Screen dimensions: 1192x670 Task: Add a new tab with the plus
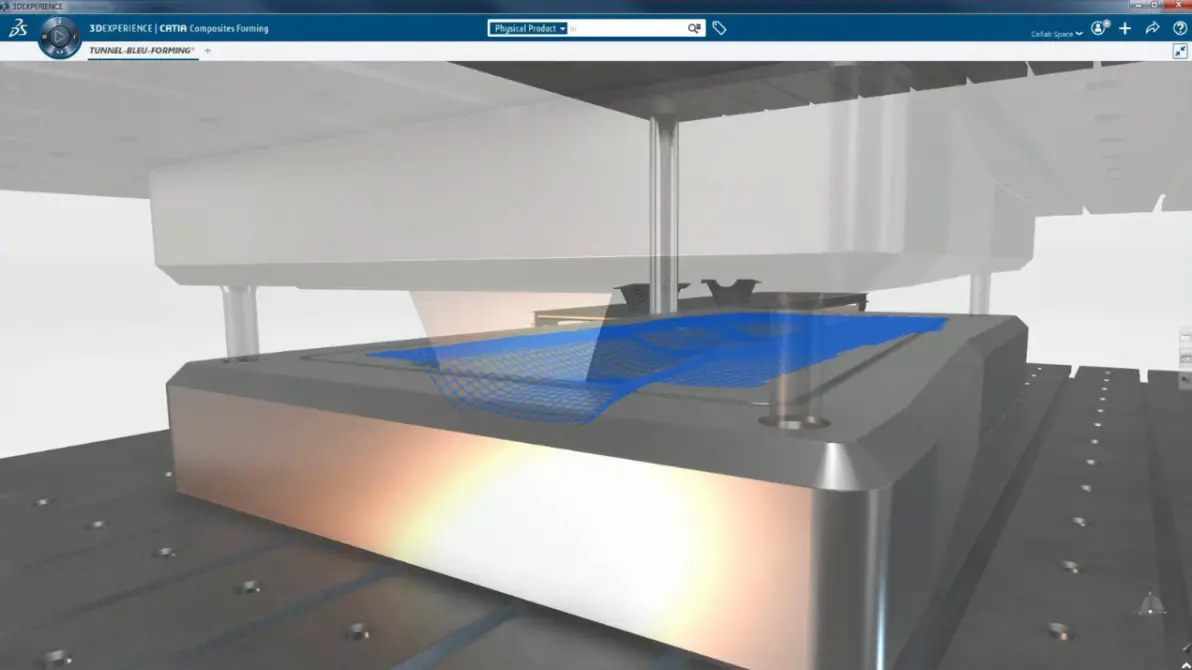coord(208,51)
